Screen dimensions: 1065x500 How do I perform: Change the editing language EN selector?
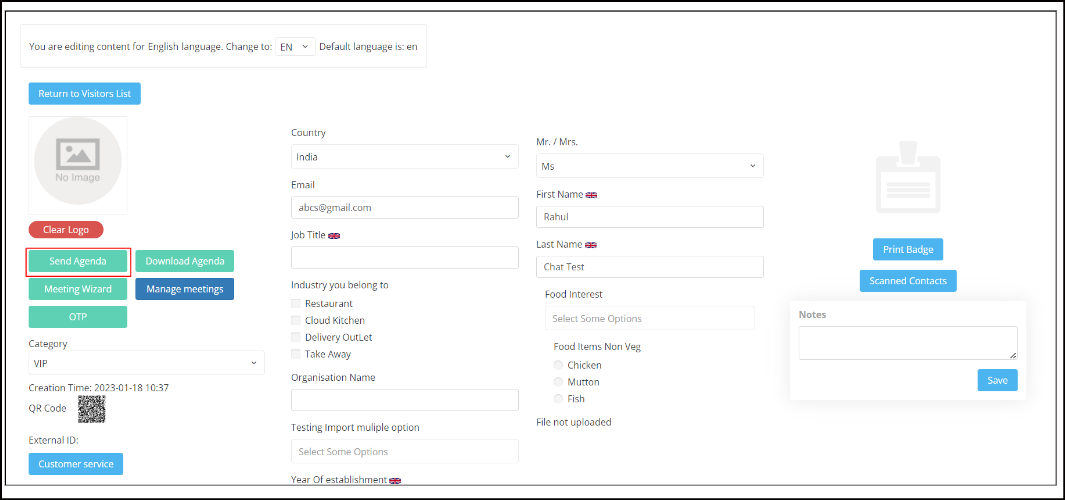coord(295,46)
